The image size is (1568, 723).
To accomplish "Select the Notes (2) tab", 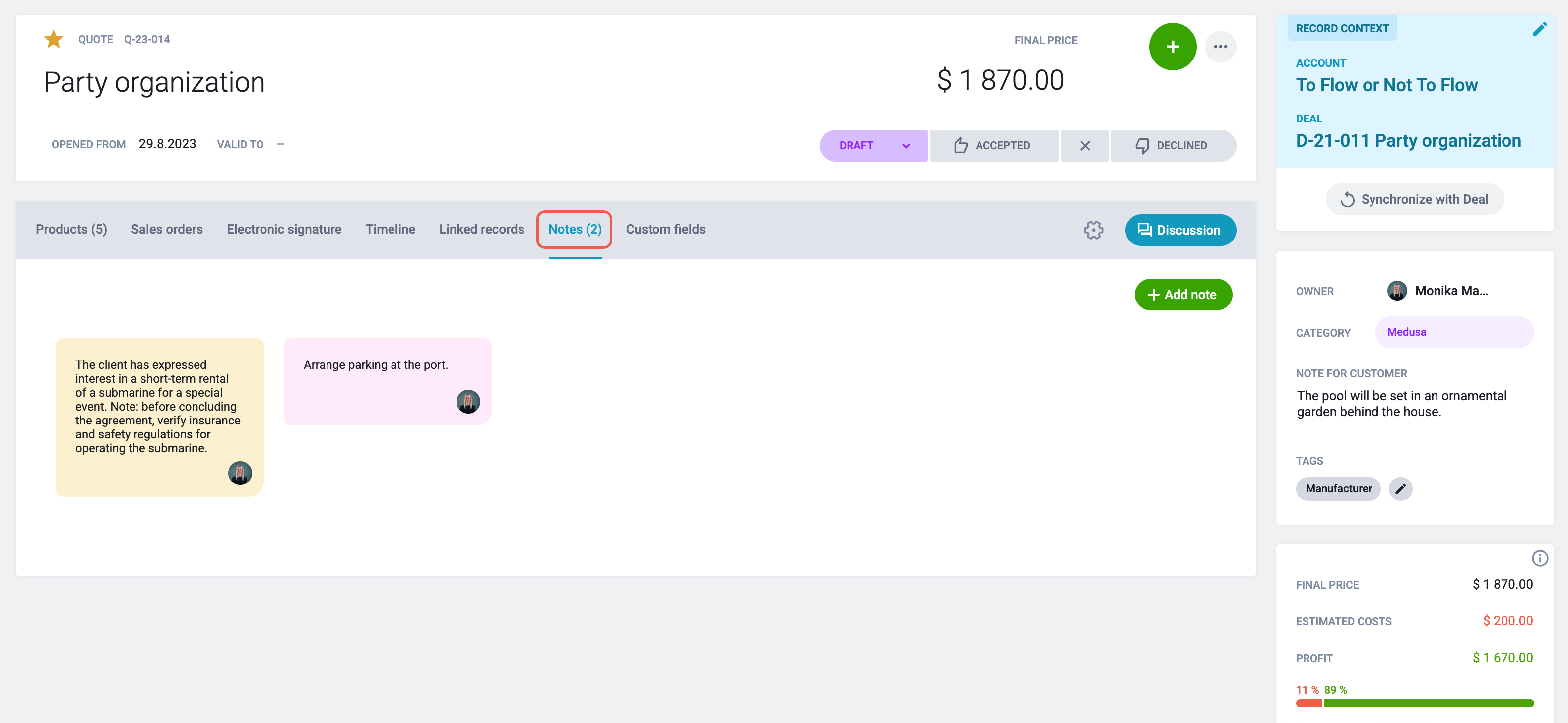I will pyautogui.click(x=575, y=229).
